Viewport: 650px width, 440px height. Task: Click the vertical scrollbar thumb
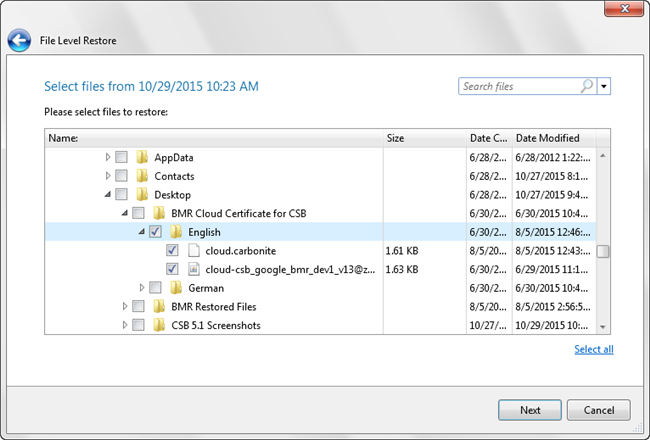(603, 251)
